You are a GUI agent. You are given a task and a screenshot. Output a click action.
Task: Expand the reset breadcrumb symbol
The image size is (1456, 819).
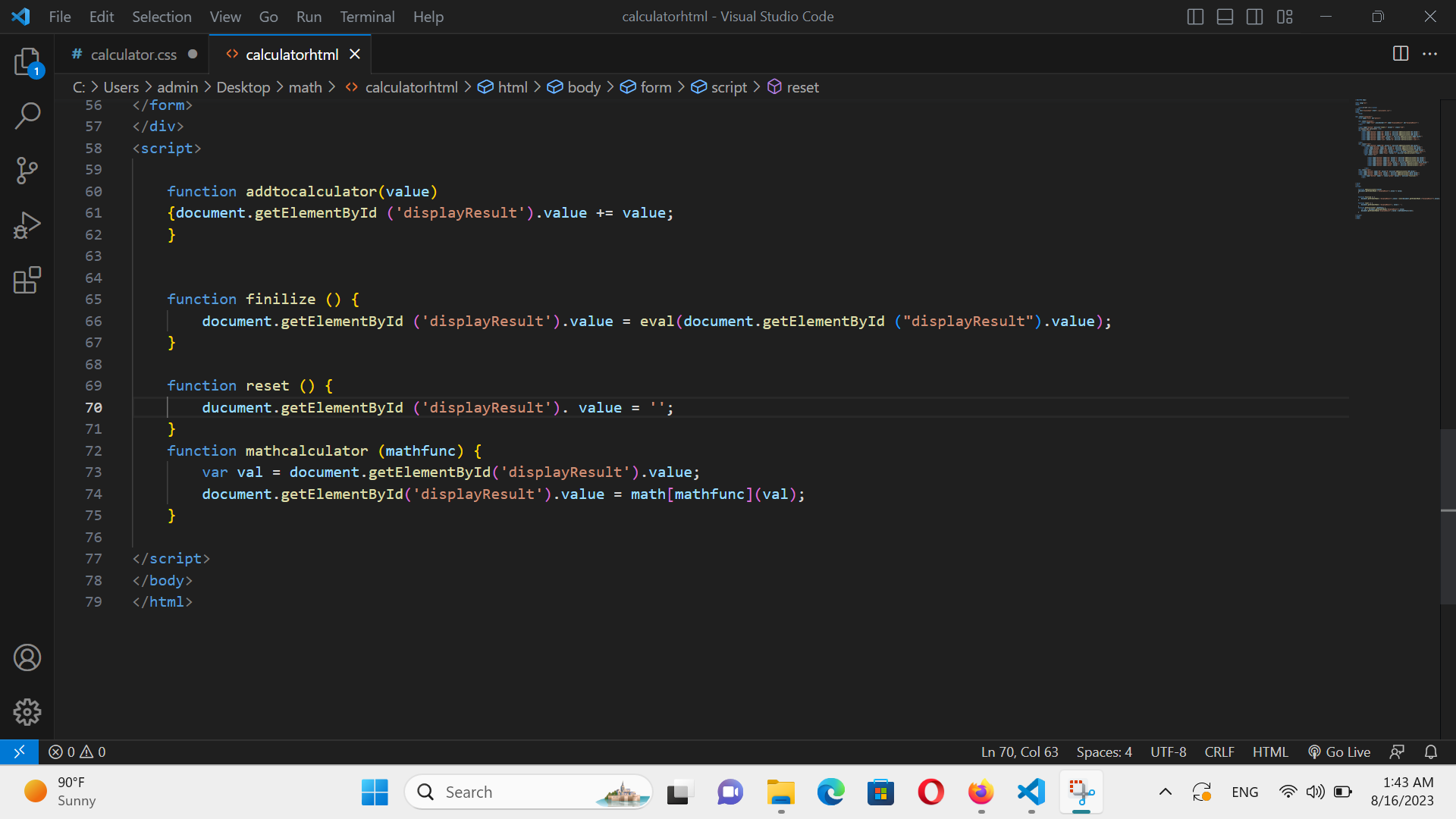click(793, 87)
